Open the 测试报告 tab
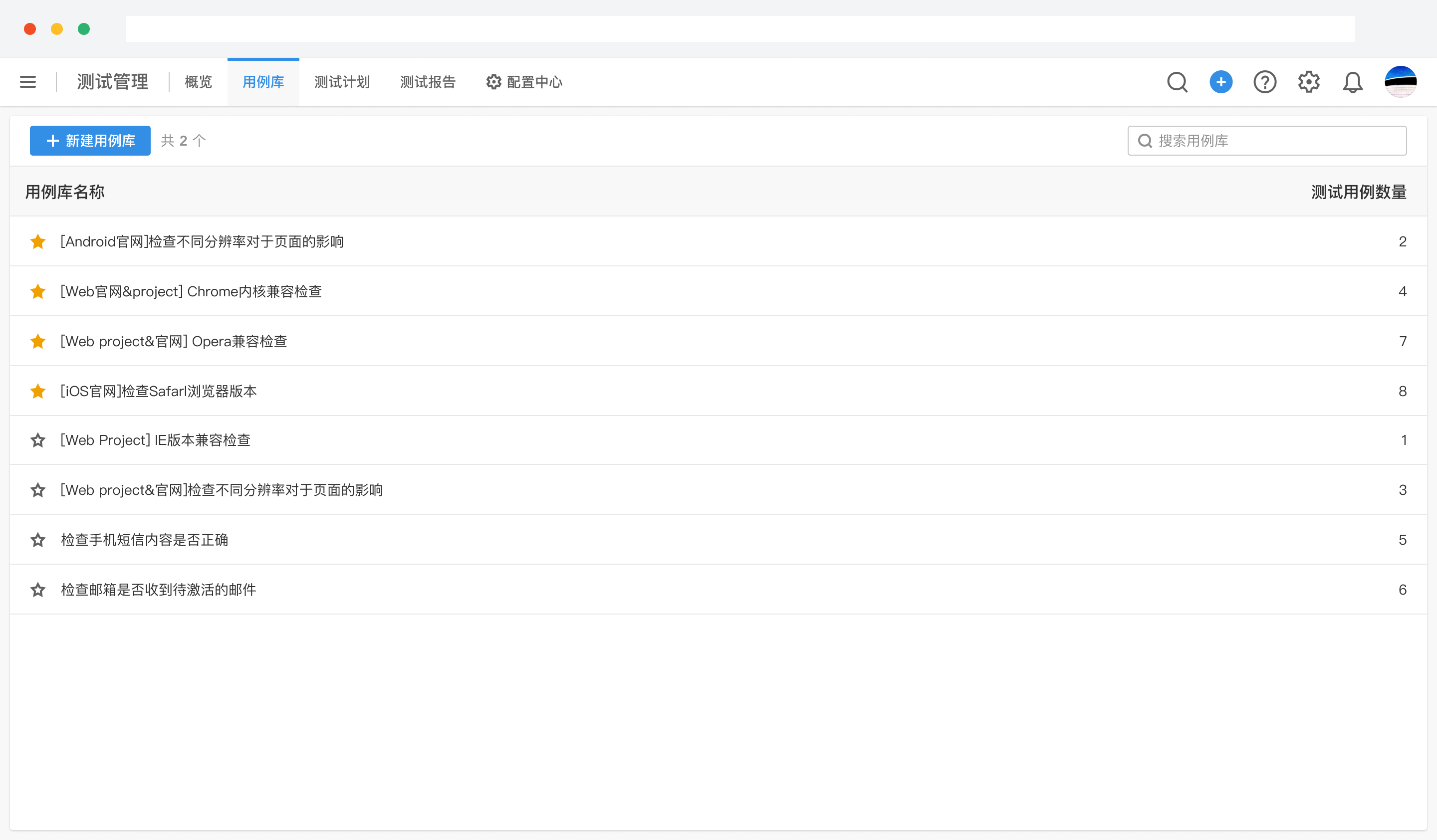This screenshot has height=840, width=1437. pyautogui.click(x=428, y=82)
